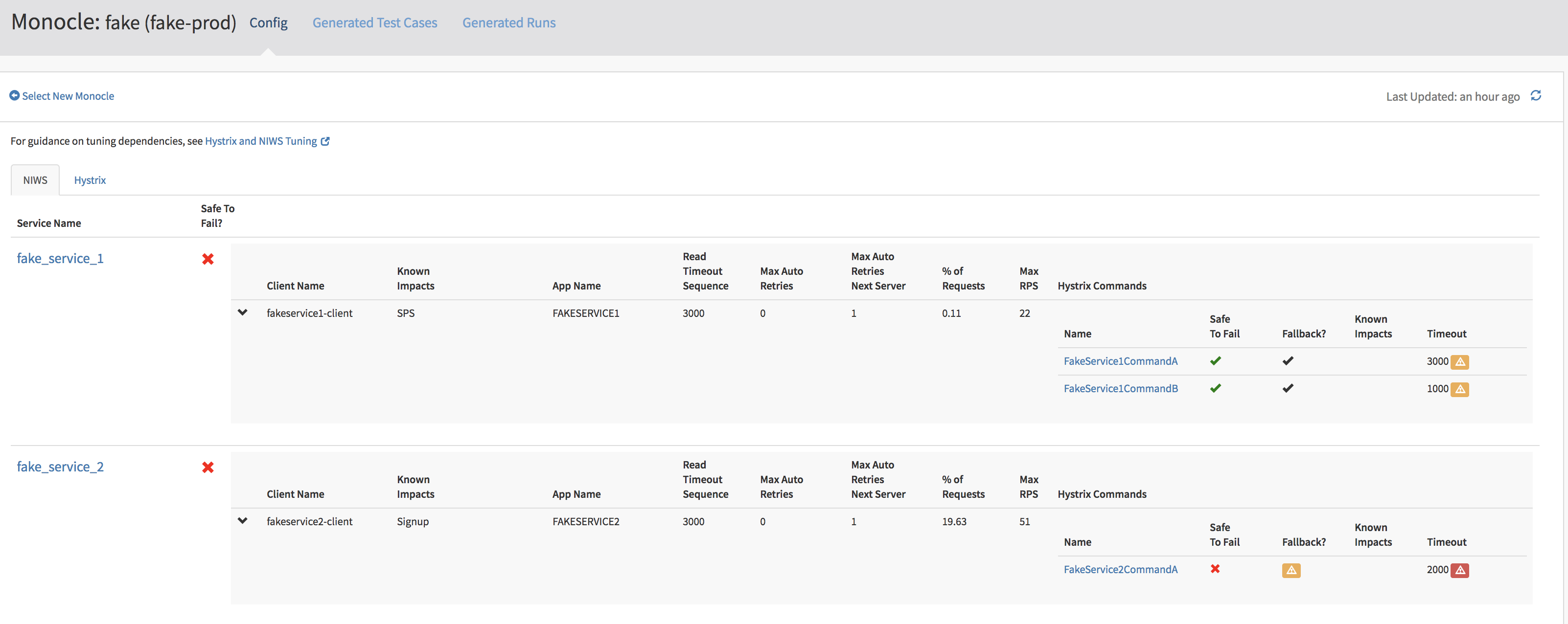Viewport: 1568px width, 624px height.
Task: Click the Monocle: fake (fake-prod) title
Action: coord(123,22)
